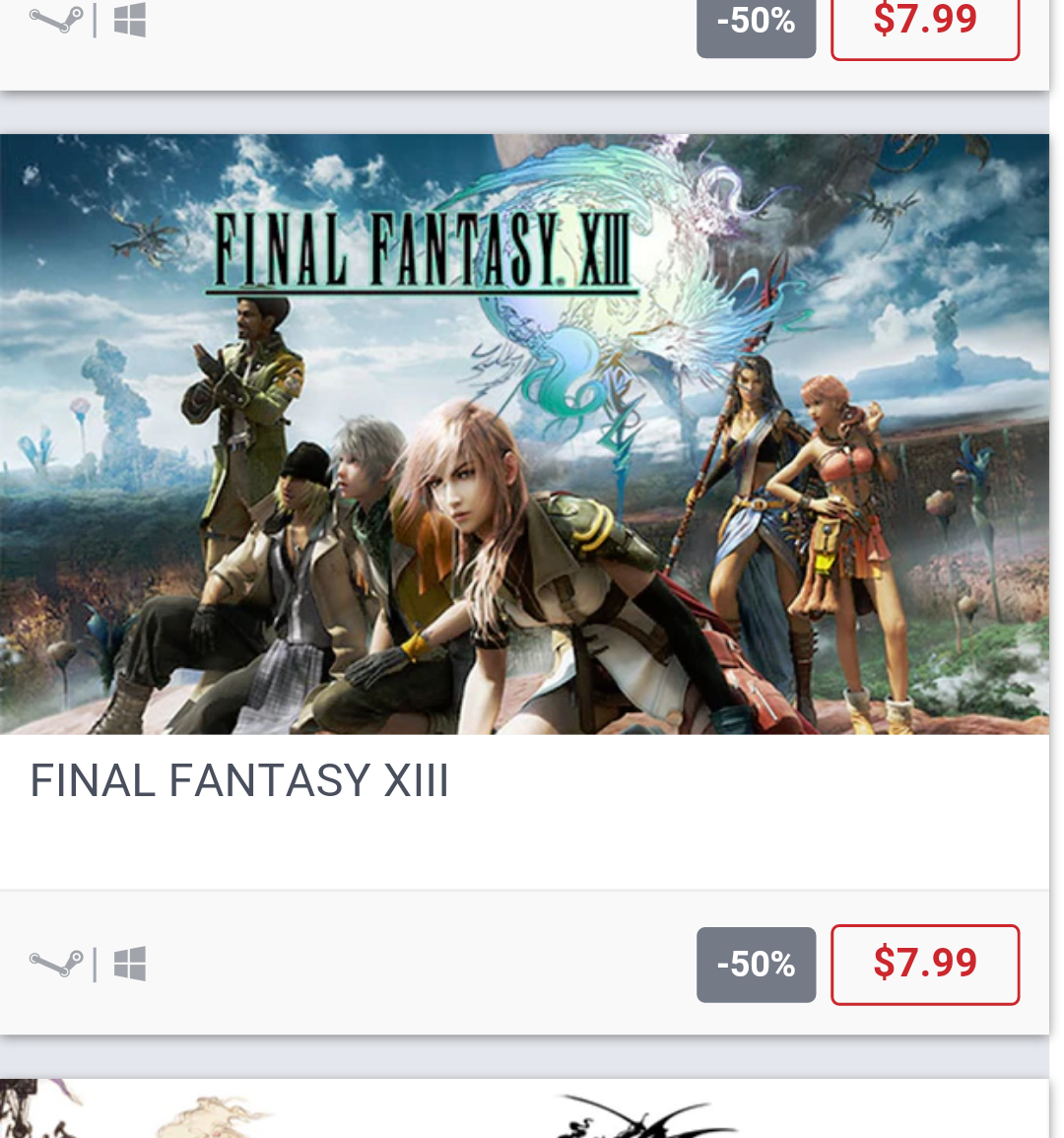Click the Final Fantasy XIII logo in the banner

pyautogui.click(x=423, y=251)
